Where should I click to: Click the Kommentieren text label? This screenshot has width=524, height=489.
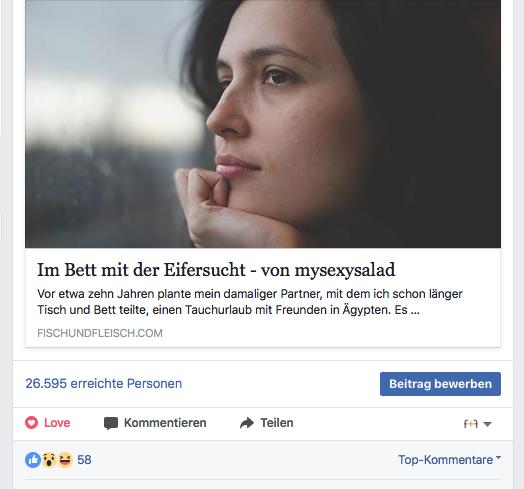click(165, 423)
